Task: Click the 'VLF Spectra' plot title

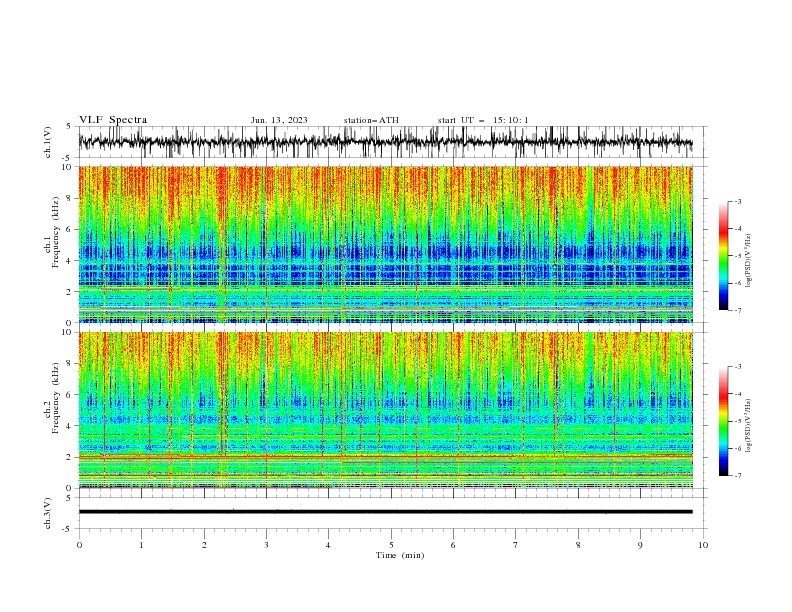Action: [x=113, y=120]
